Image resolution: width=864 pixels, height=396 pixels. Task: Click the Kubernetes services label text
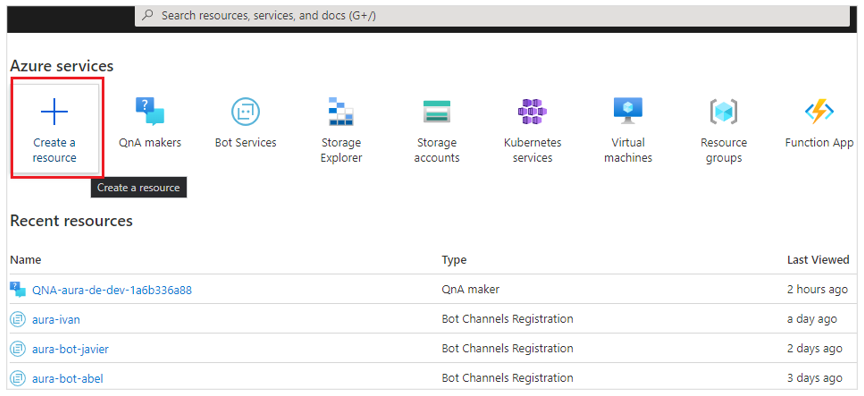point(532,150)
